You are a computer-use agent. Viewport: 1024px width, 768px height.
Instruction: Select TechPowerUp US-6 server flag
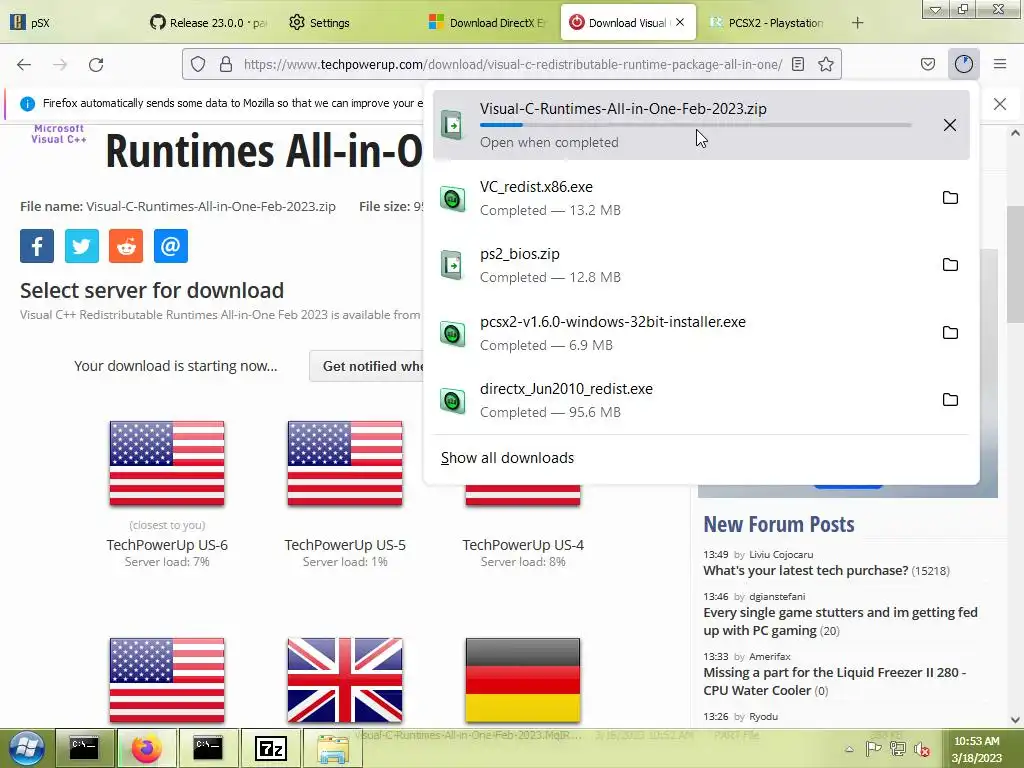[x=167, y=463]
